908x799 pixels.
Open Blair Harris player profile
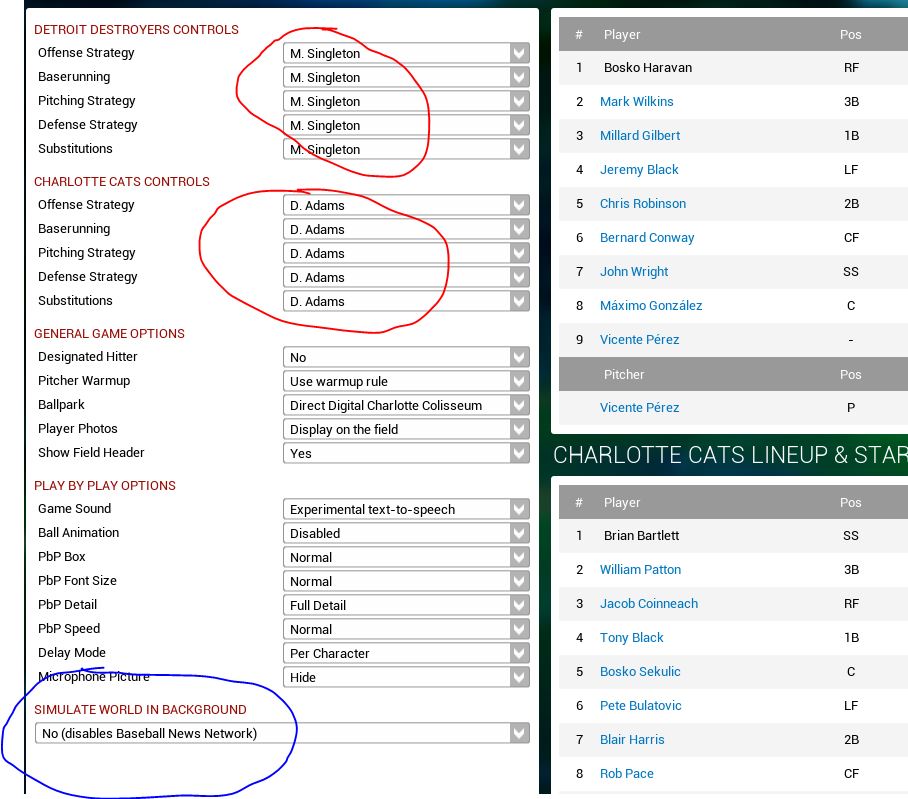(632, 740)
